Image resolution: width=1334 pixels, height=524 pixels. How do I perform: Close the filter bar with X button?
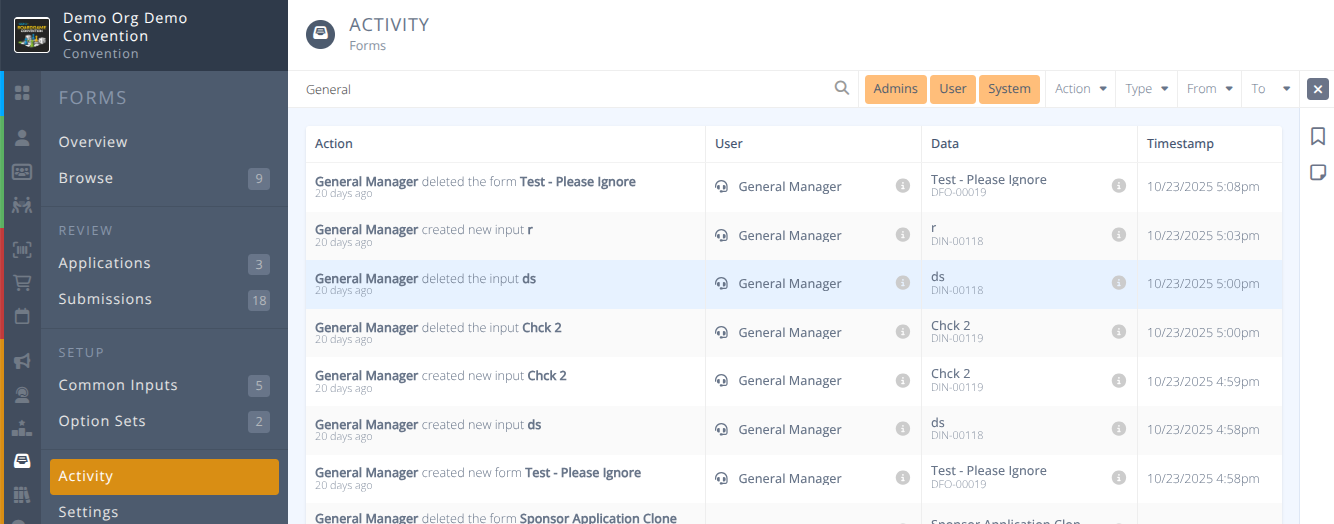[1318, 89]
